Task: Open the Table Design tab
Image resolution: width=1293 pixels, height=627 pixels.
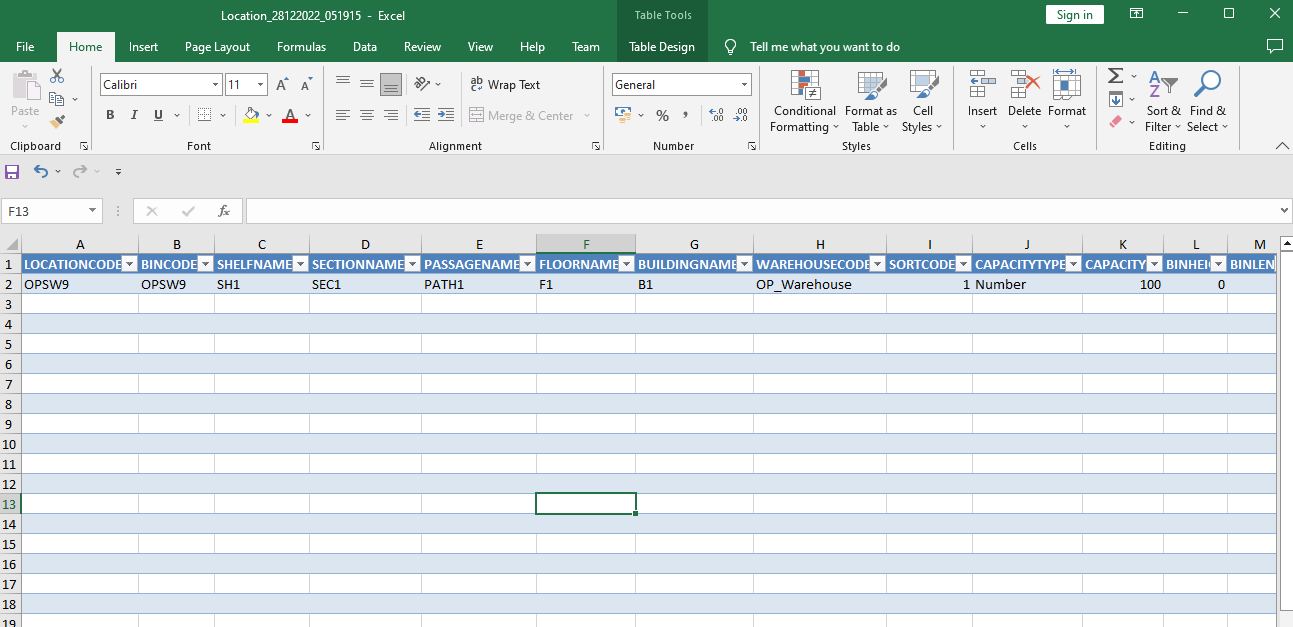Action: click(661, 47)
